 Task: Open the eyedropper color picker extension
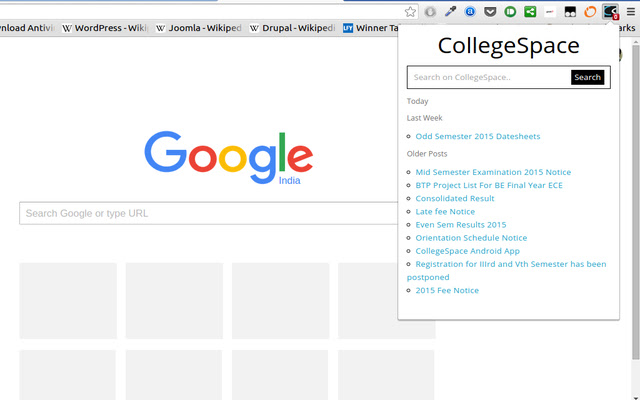tap(450, 12)
